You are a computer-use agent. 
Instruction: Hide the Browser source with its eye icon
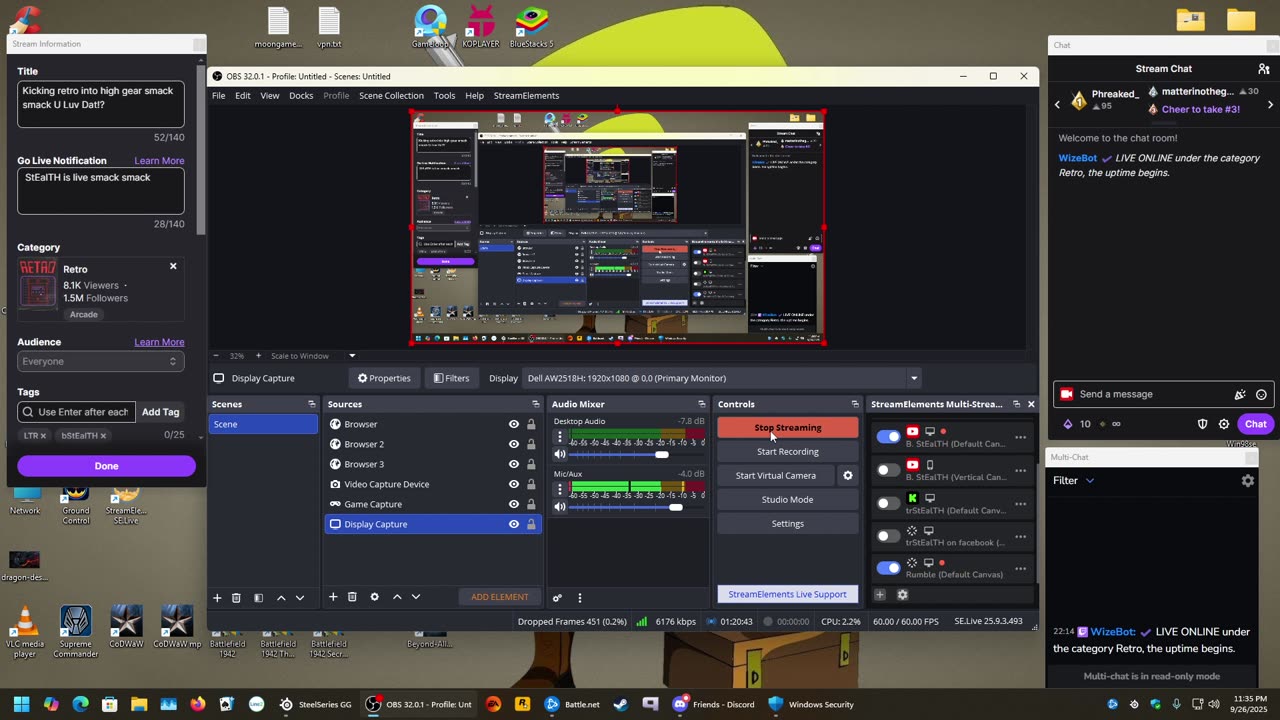coord(514,424)
